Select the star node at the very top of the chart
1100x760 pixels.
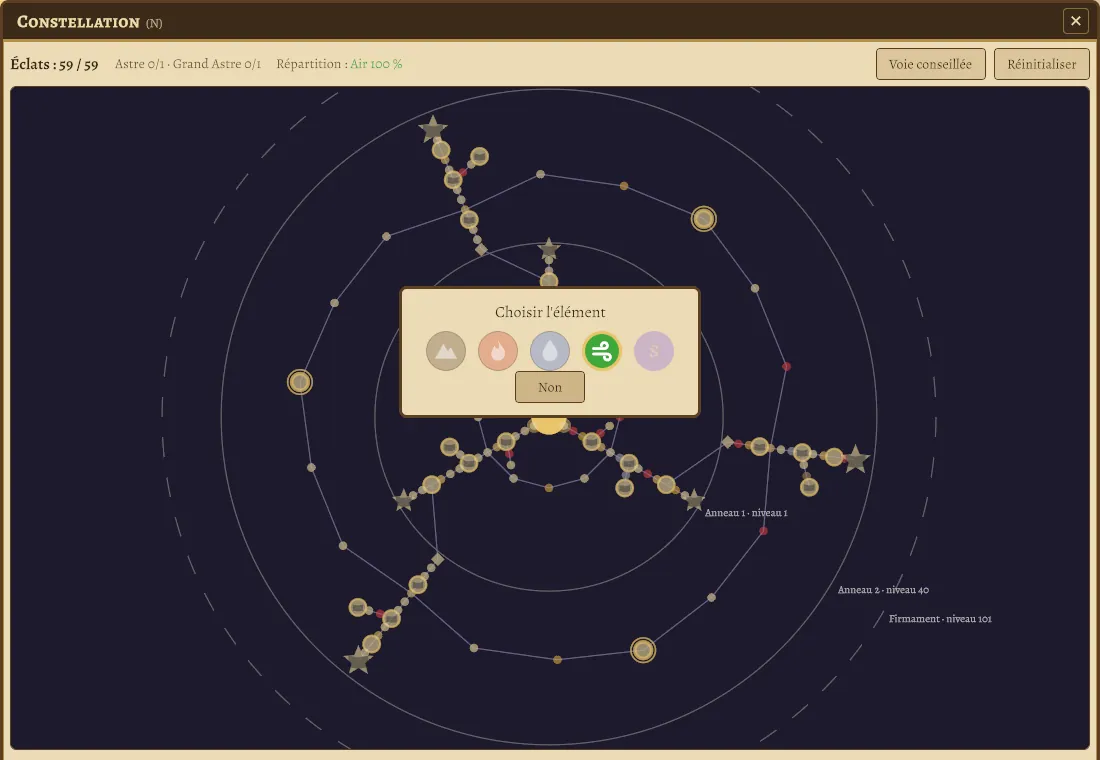433,129
